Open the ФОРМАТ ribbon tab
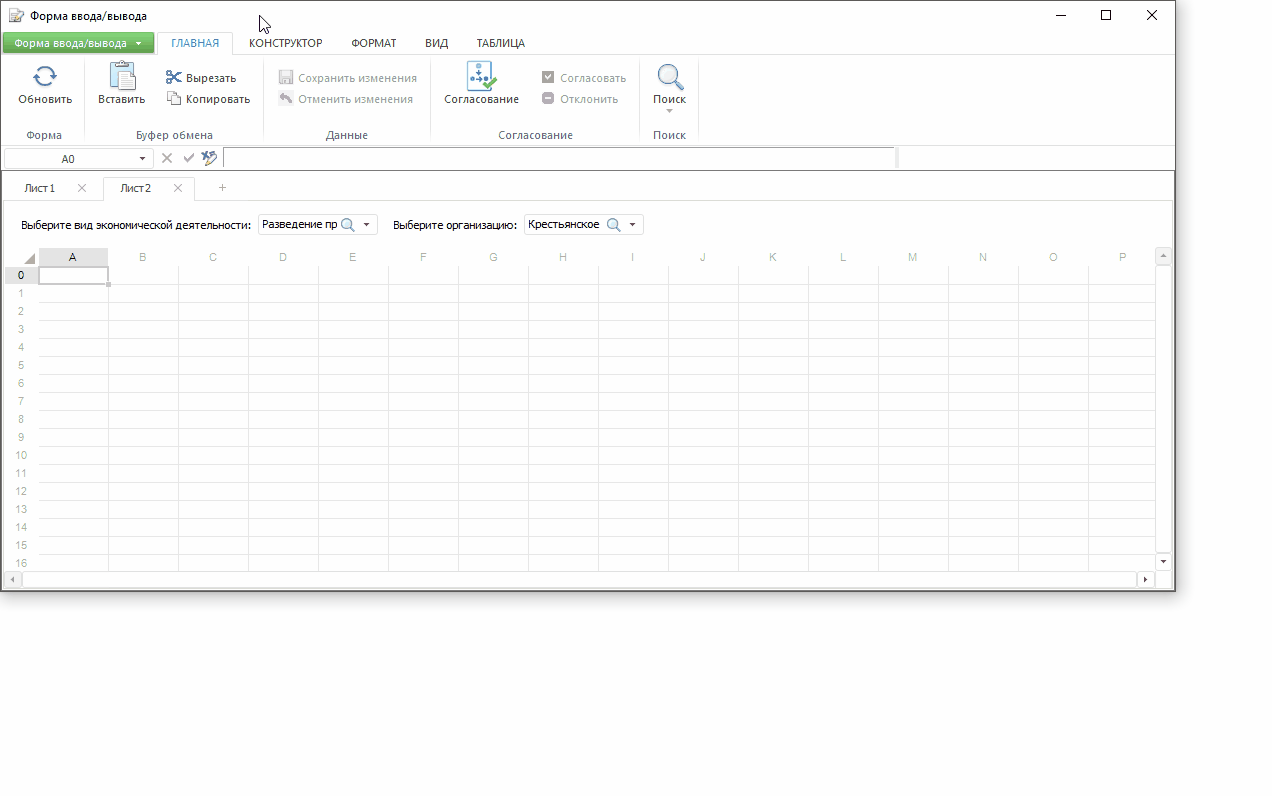 (374, 43)
